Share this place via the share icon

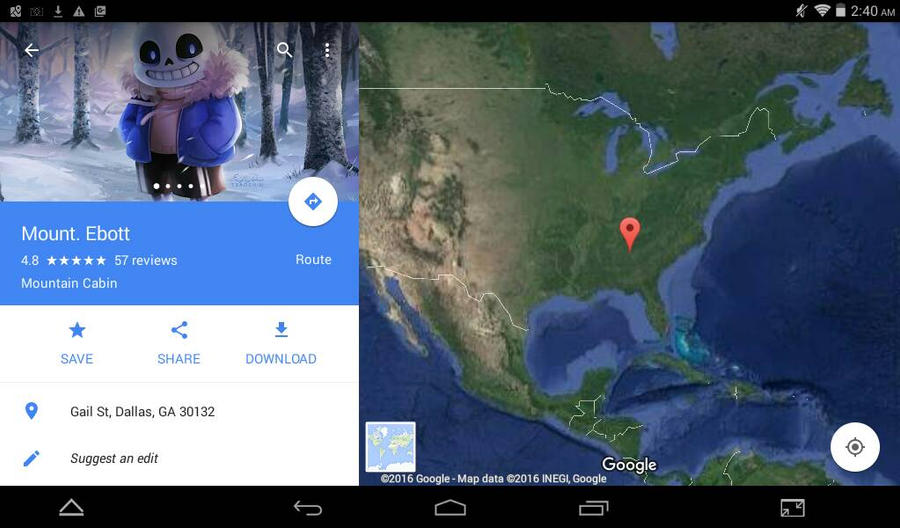click(179, 343)
